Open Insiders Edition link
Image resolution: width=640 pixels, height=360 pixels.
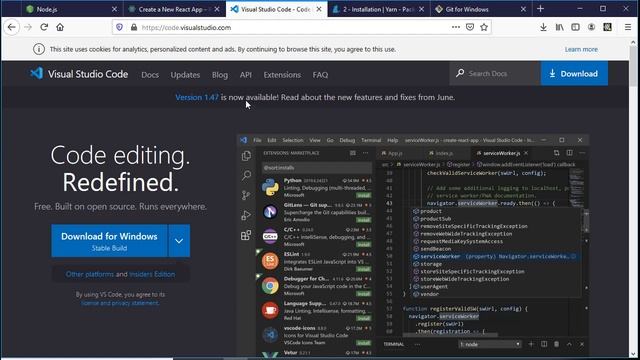pos(152,274)
